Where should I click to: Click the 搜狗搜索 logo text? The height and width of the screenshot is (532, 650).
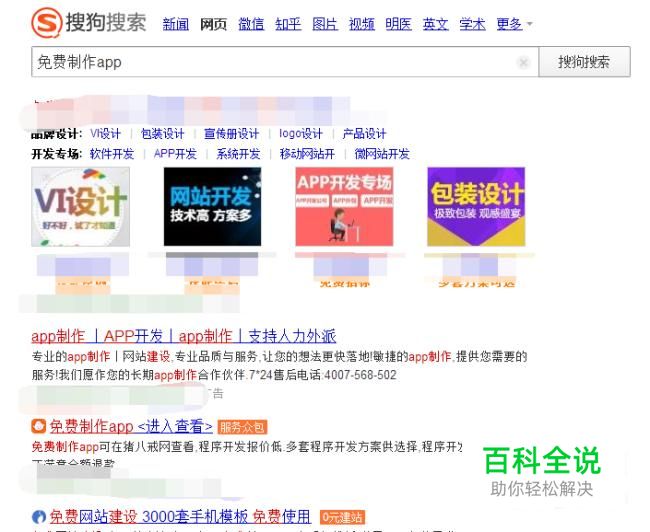(106, 22)
